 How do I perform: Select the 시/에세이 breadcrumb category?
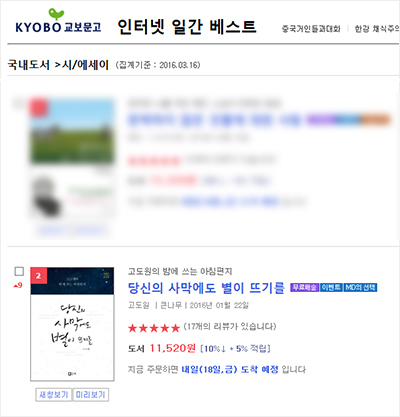[85, 65]
